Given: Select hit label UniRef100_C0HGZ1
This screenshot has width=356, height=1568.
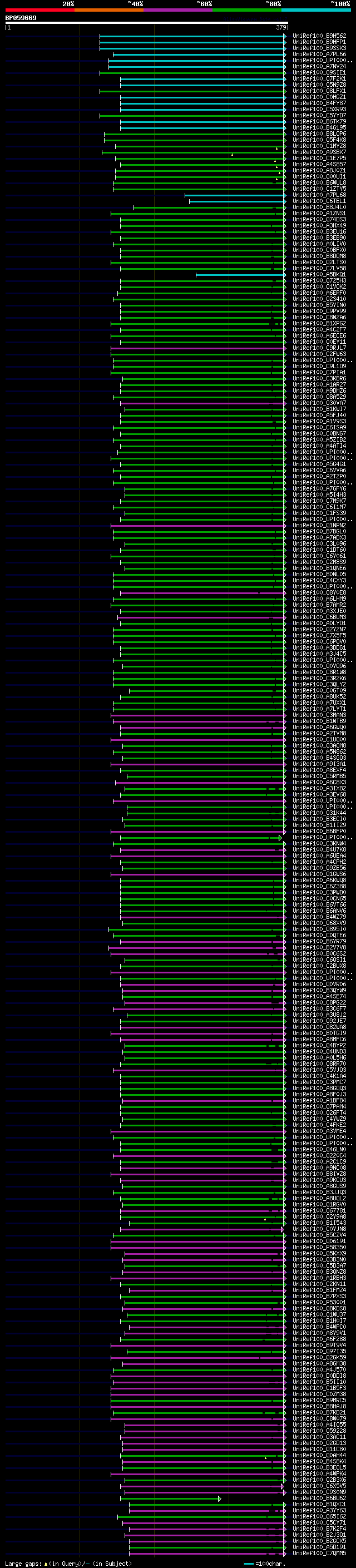Looking at the screenshot, I should point(319,97).
